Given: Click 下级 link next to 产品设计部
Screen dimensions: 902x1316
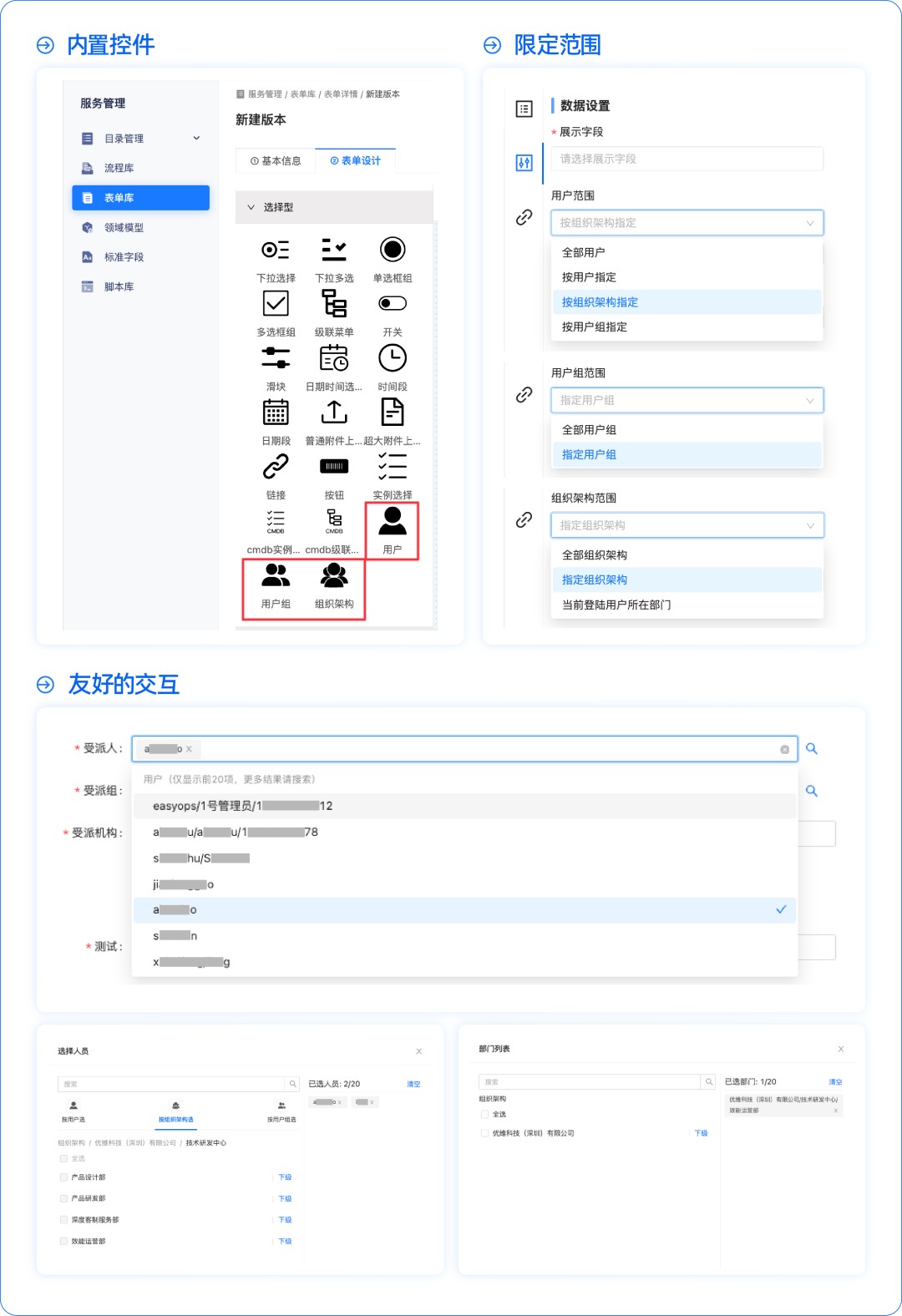Looking at the screenshot, I should point(285,1177).
